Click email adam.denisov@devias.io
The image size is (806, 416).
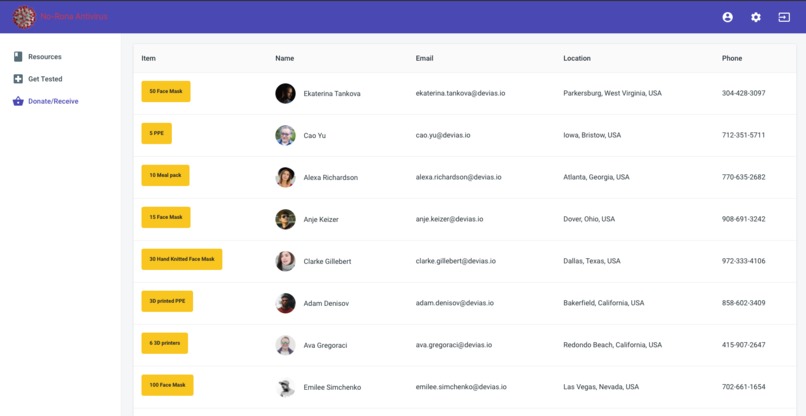click(x=455, y=303)
